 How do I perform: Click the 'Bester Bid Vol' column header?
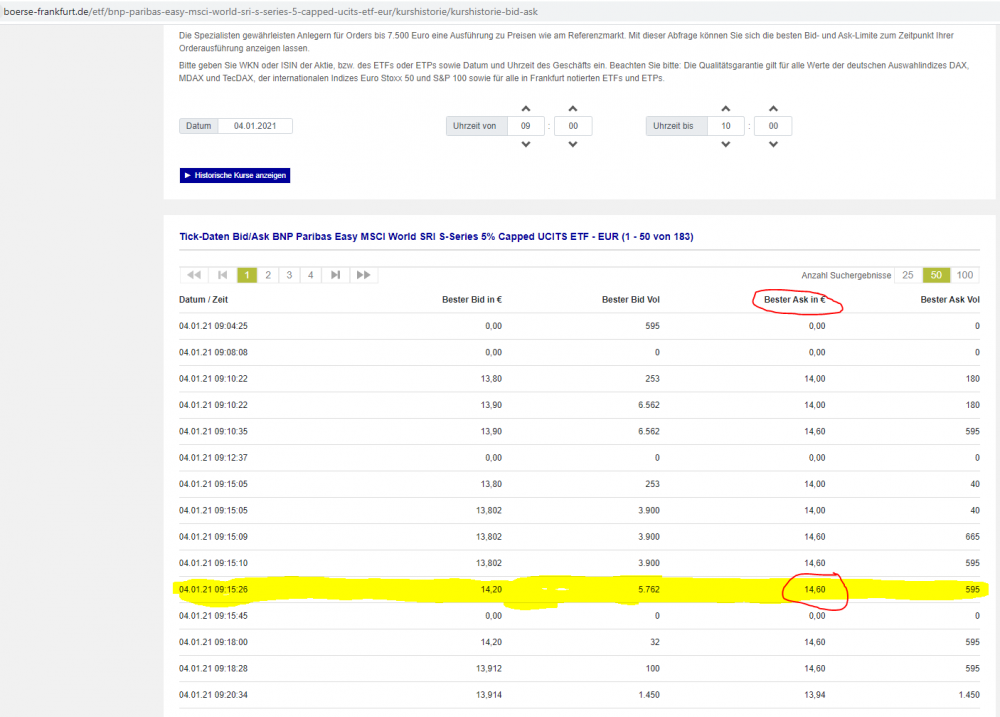(x=631, y=299)
